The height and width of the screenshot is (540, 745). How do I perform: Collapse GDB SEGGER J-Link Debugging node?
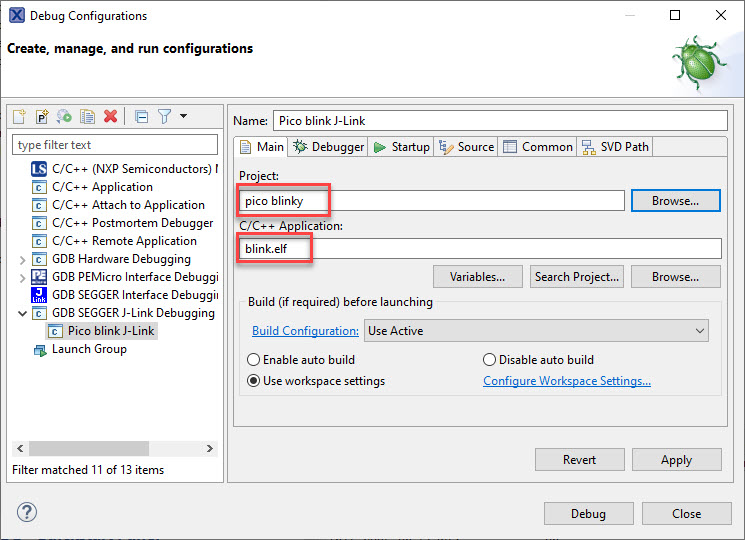pos(23,313)
